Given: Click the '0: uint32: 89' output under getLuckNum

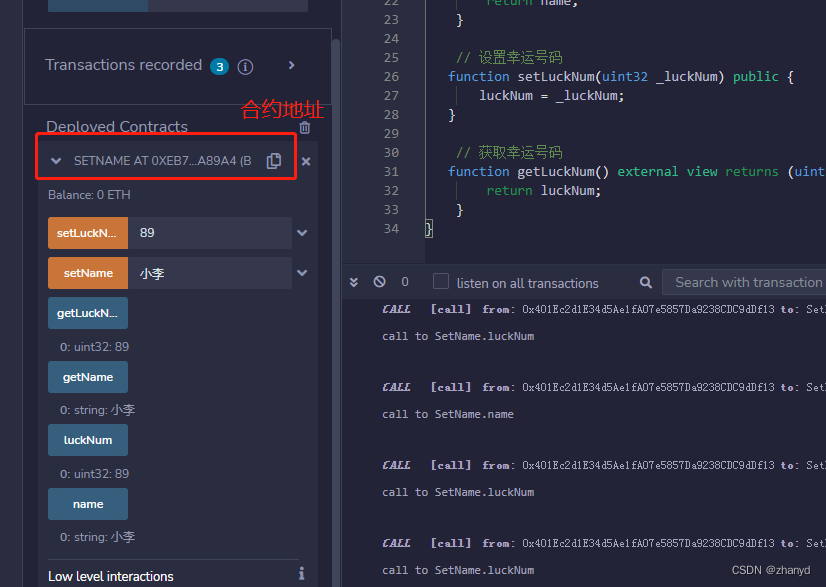Looking at the screenshot, I should [94, 347].
